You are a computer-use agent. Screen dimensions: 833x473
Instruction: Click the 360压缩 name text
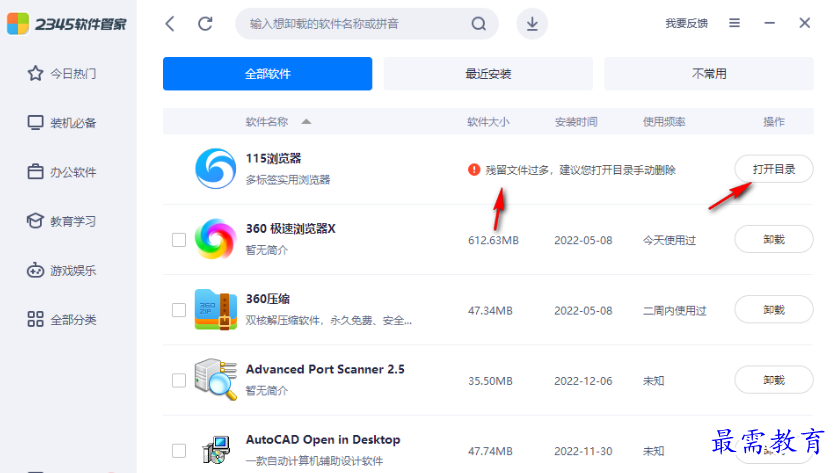click(268, 299)
